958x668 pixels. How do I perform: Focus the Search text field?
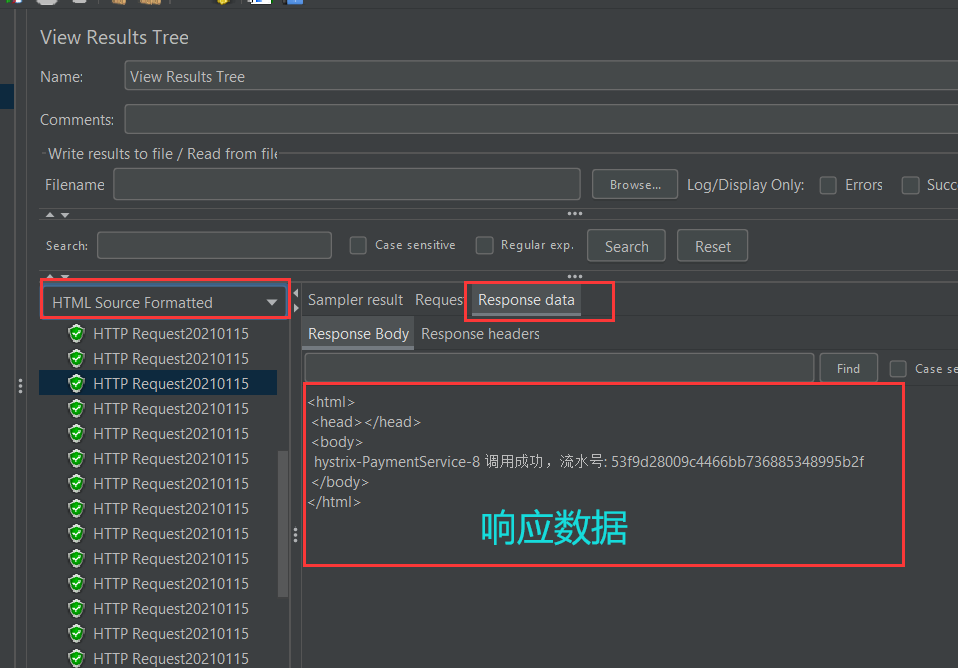(x=214, y=245)
